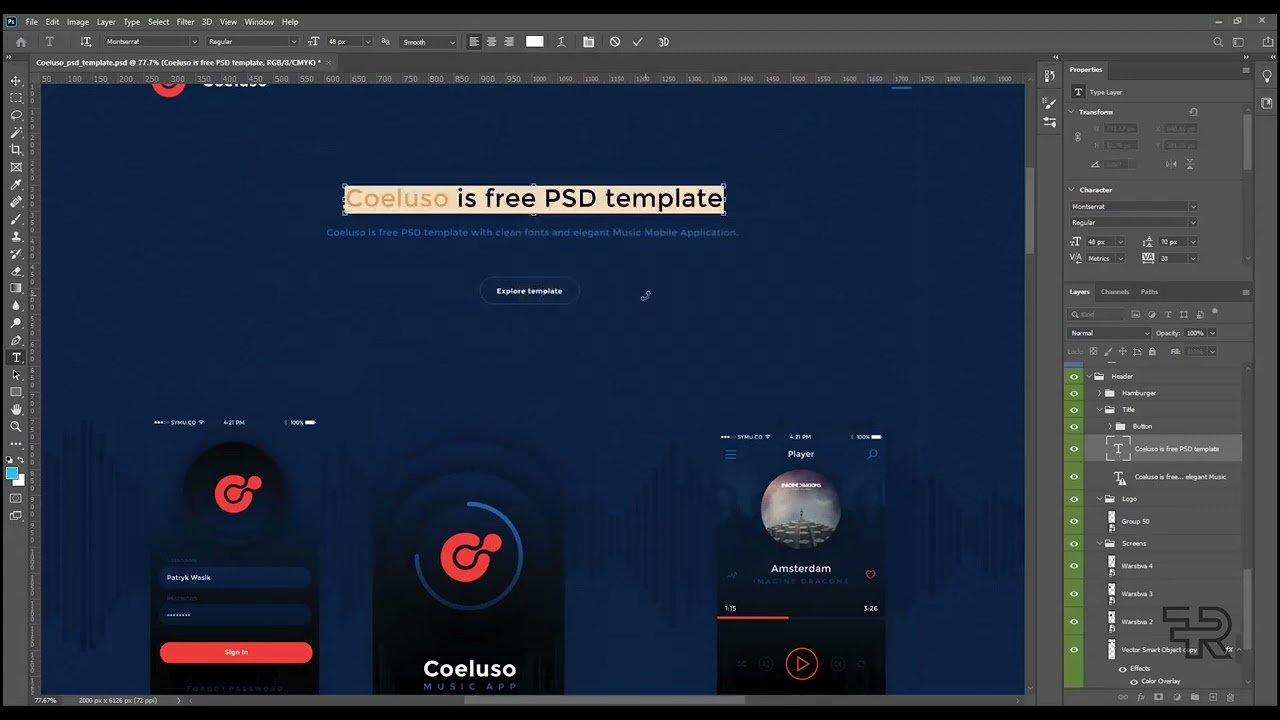Expand the Hamburger layer group

tap(1099, 393)
